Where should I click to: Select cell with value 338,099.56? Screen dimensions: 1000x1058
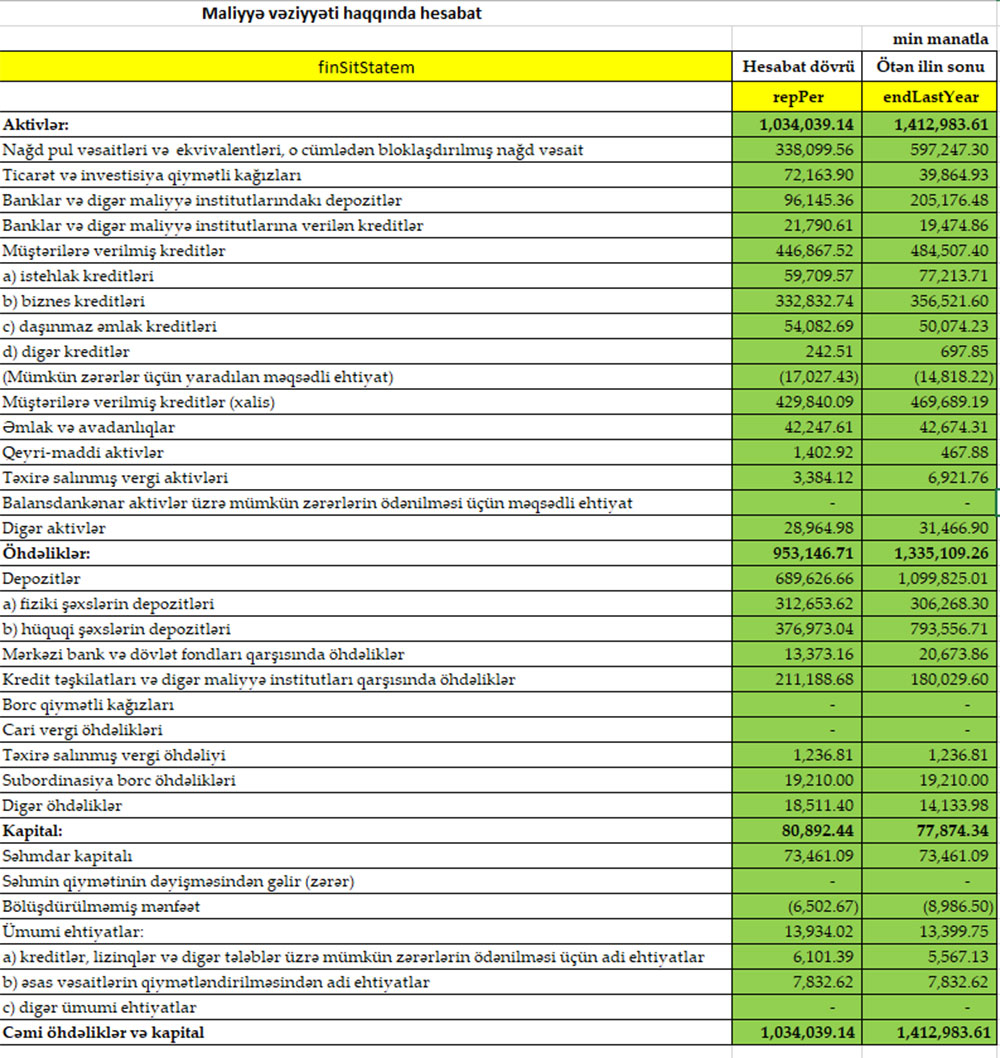point(797,150)
